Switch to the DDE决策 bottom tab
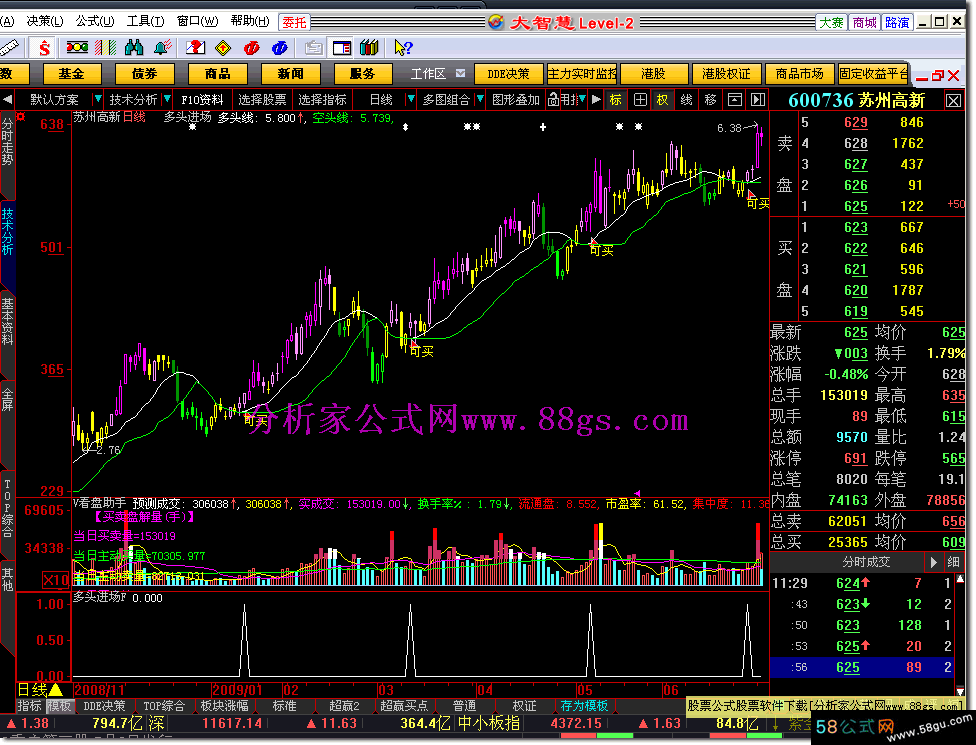This screenshot has height=745, width=976. point(105,706)
